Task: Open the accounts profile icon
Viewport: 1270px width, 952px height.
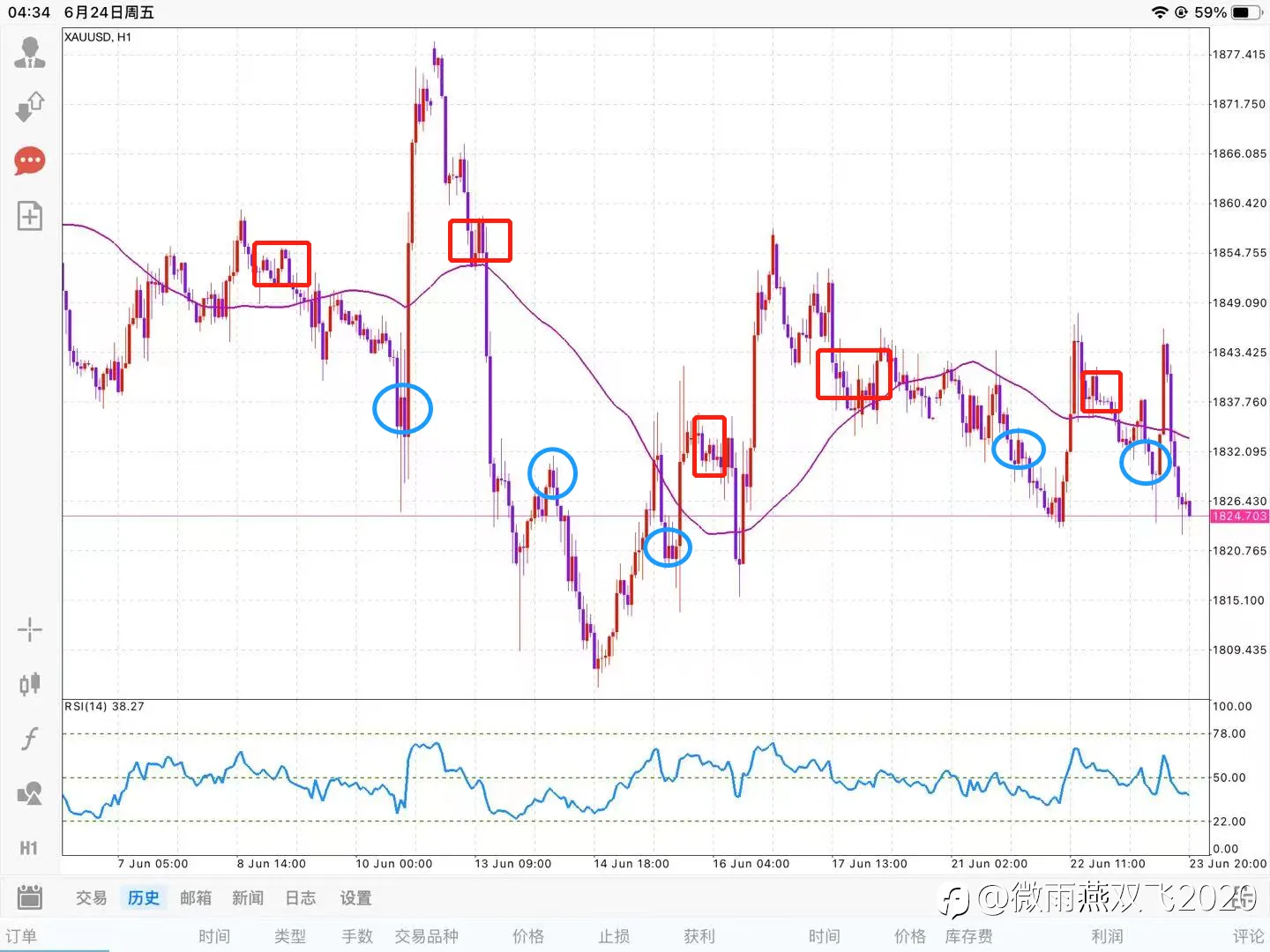Action: 29,52
